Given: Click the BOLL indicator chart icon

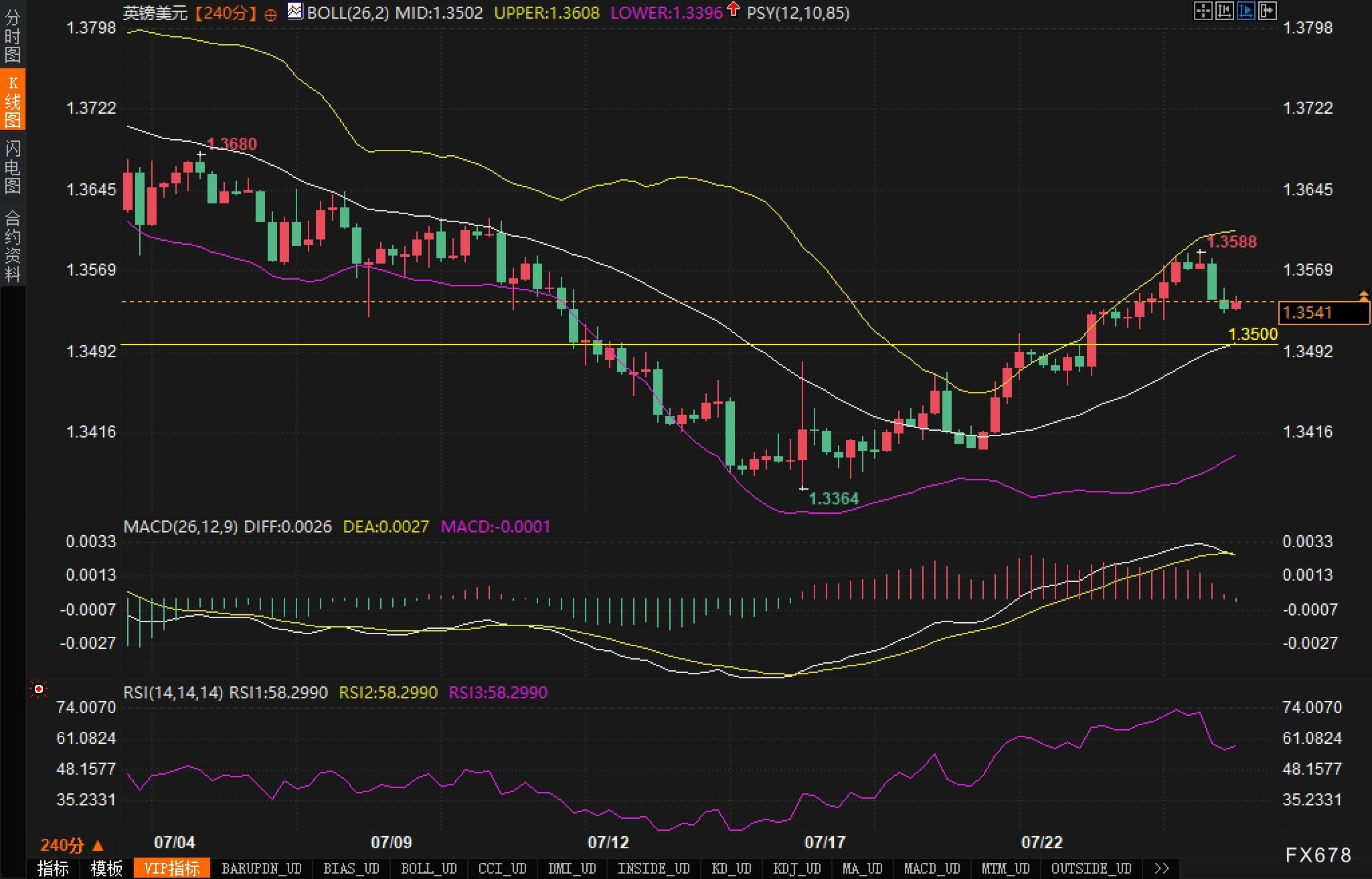Looking at the screenshot, I should pos(294,11).
